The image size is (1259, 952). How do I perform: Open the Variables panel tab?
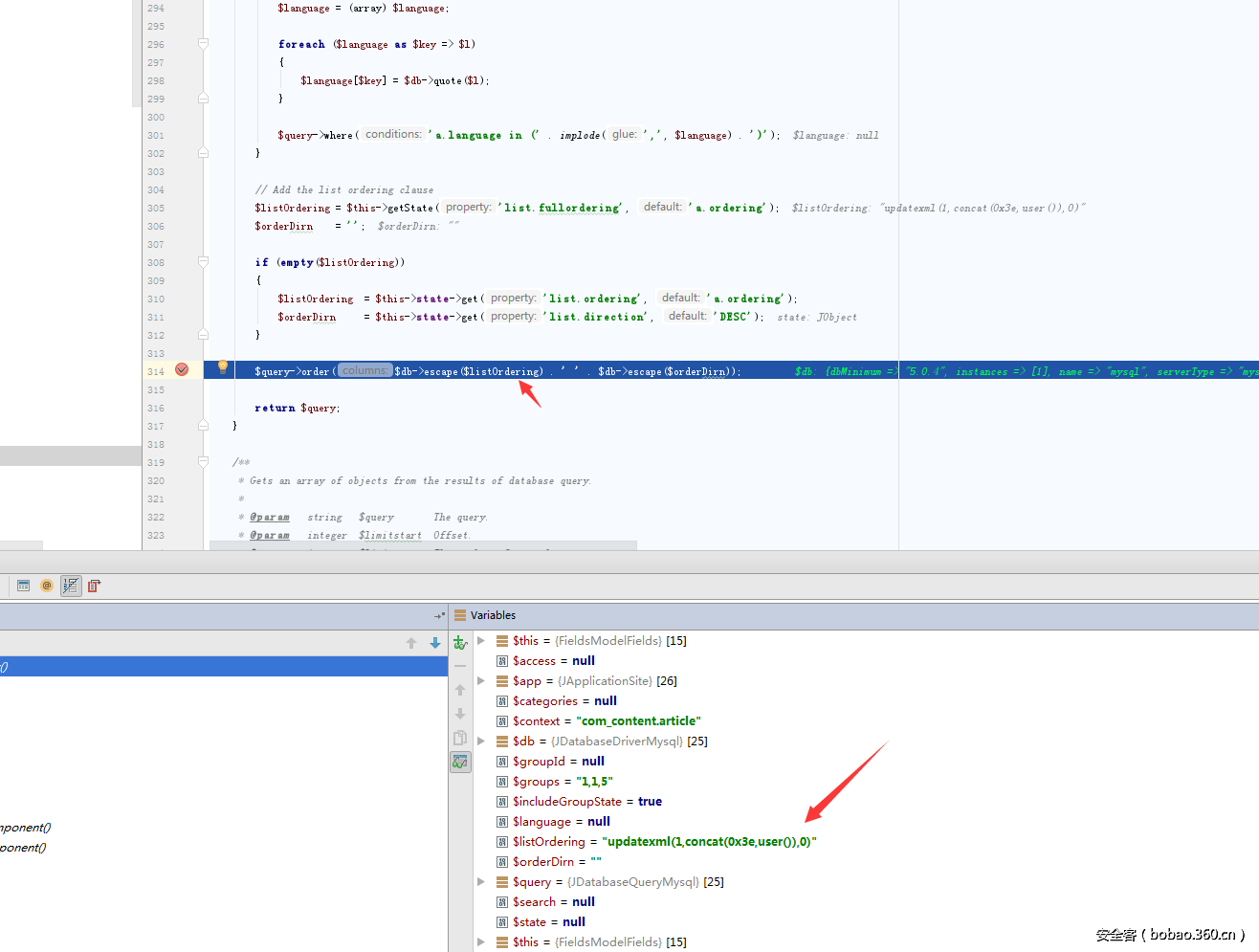pyautogui.click(x=492, y=615)
